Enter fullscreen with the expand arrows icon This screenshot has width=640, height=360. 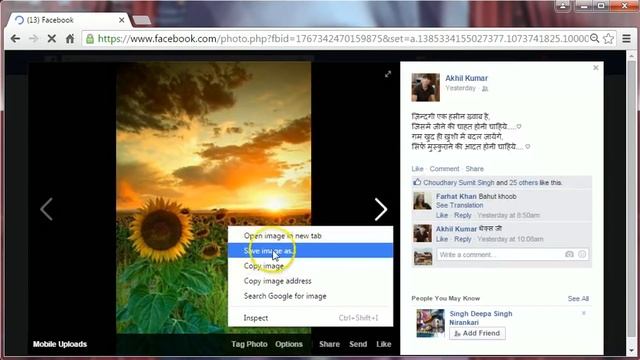click(388, 74)
